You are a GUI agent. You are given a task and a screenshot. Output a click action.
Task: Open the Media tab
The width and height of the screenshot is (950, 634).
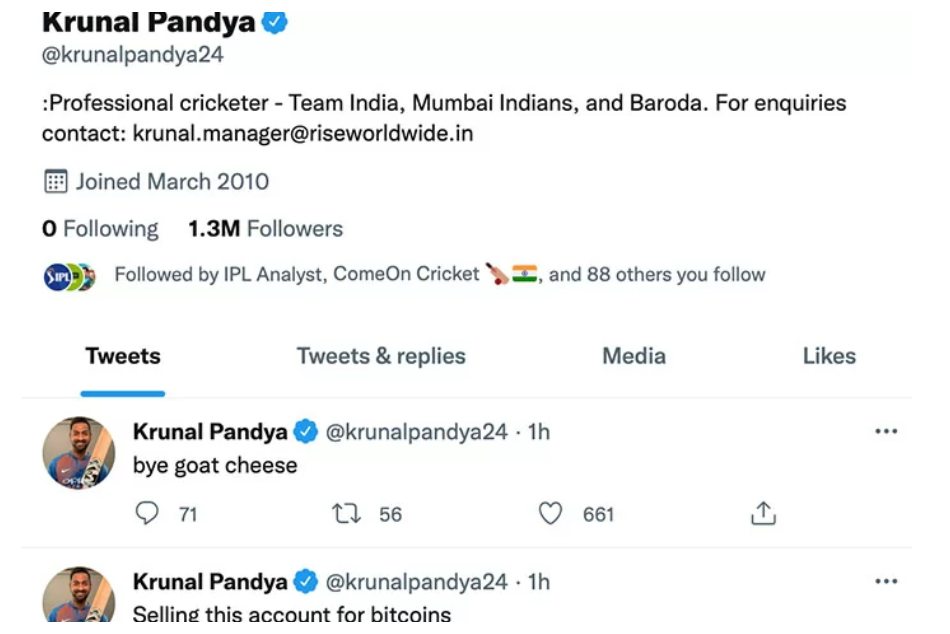pyautogui.click(x=634, y=356)
